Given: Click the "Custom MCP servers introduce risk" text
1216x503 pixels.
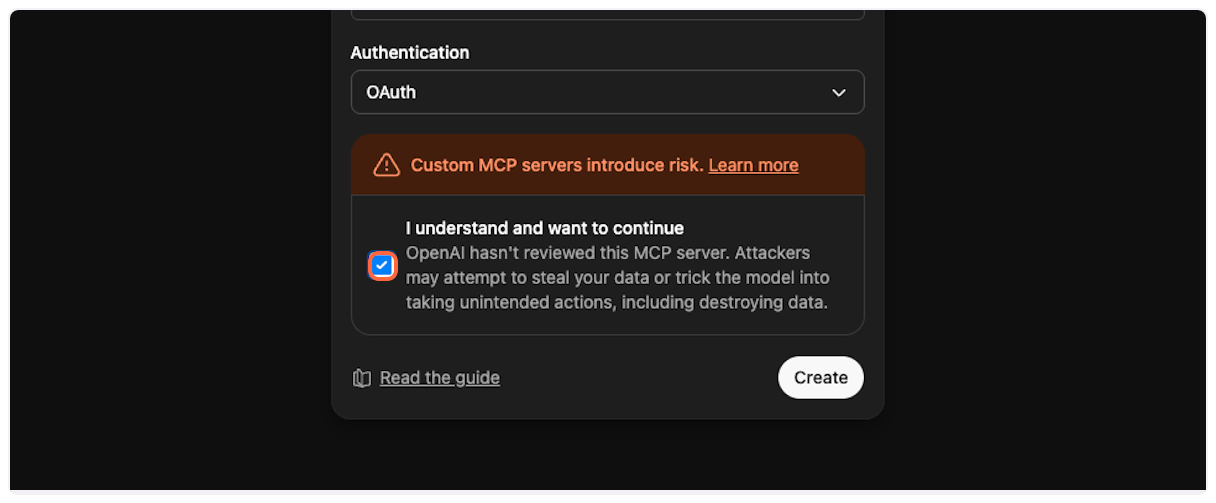Looking at the screenshot, I should pos(557,165).
